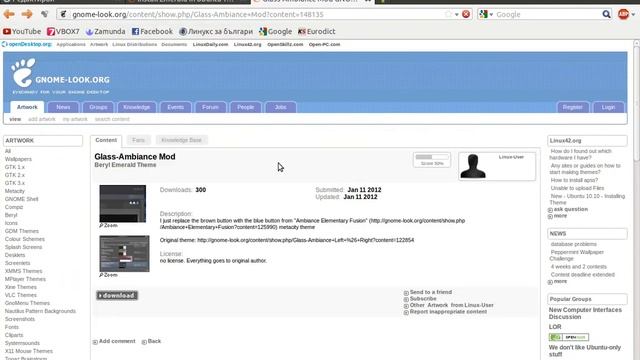
Task: Switch to the Fans tab
Action: (138, 140)
